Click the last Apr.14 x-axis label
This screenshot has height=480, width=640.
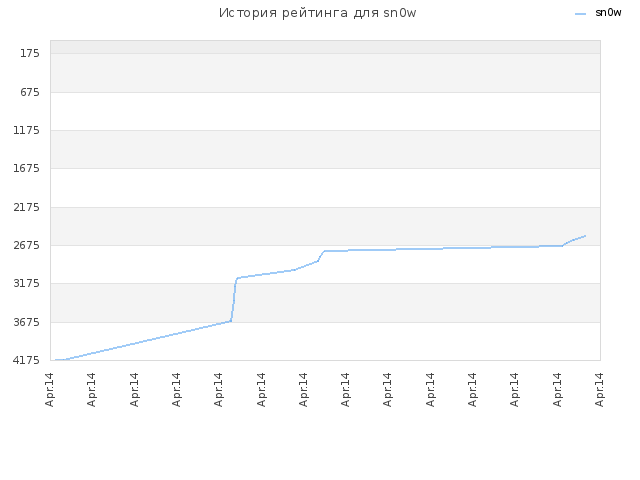(599, 390)
